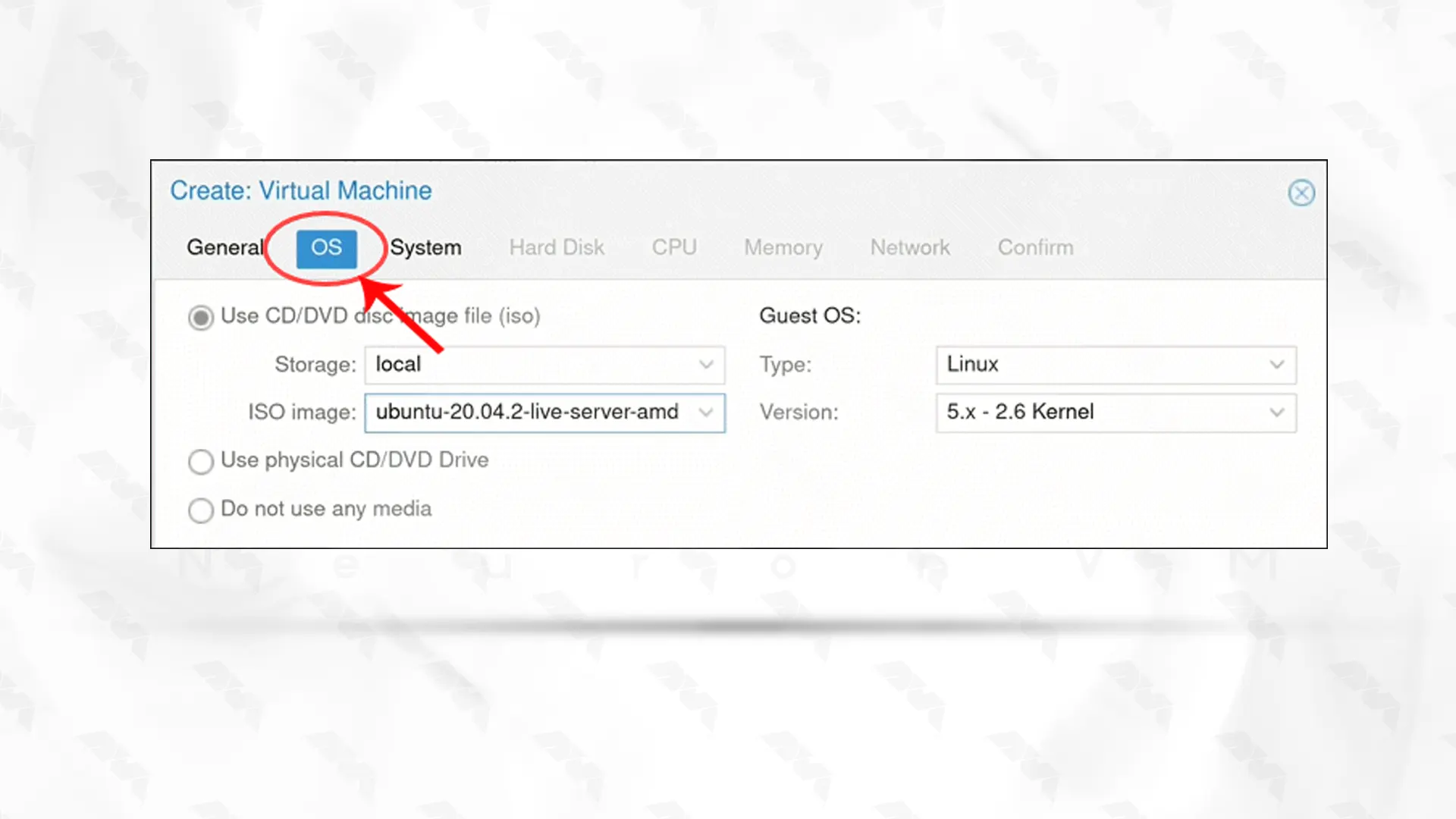
Task: Switch to the Memory tab
Action: point(783,248)
